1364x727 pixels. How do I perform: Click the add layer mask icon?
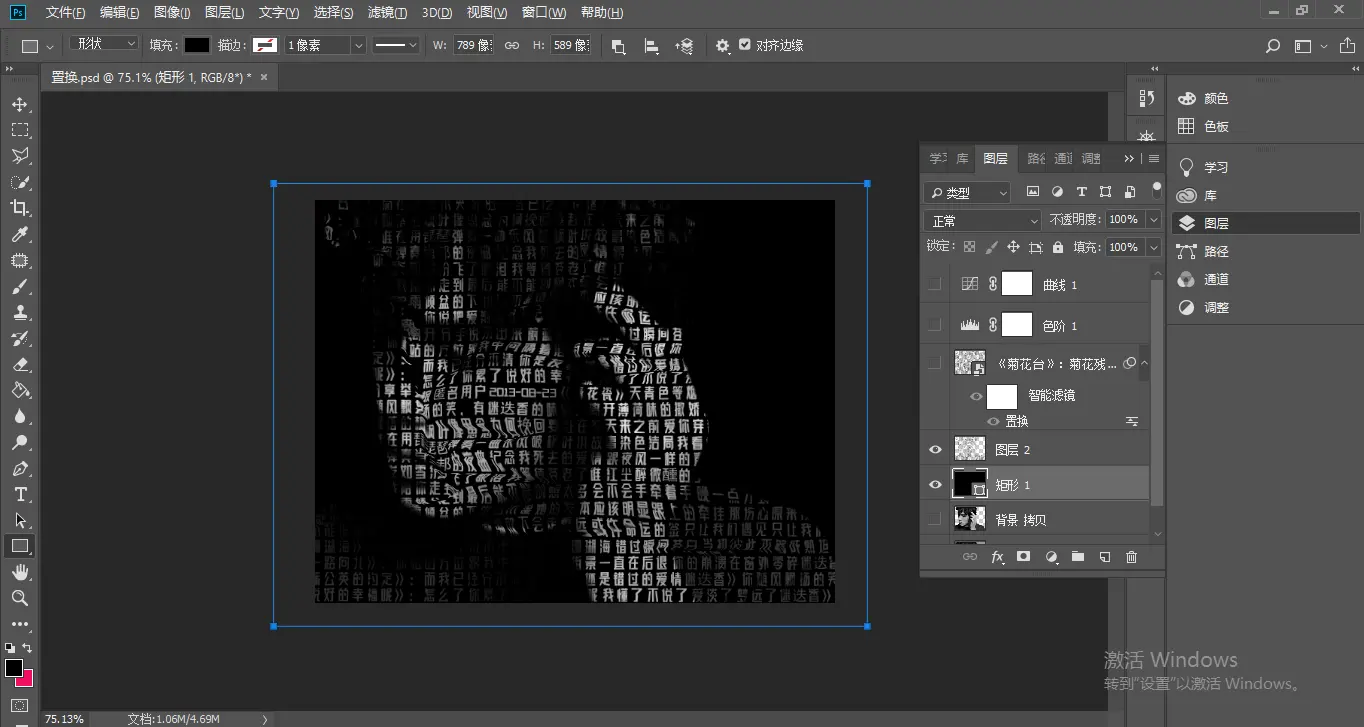1023,557
